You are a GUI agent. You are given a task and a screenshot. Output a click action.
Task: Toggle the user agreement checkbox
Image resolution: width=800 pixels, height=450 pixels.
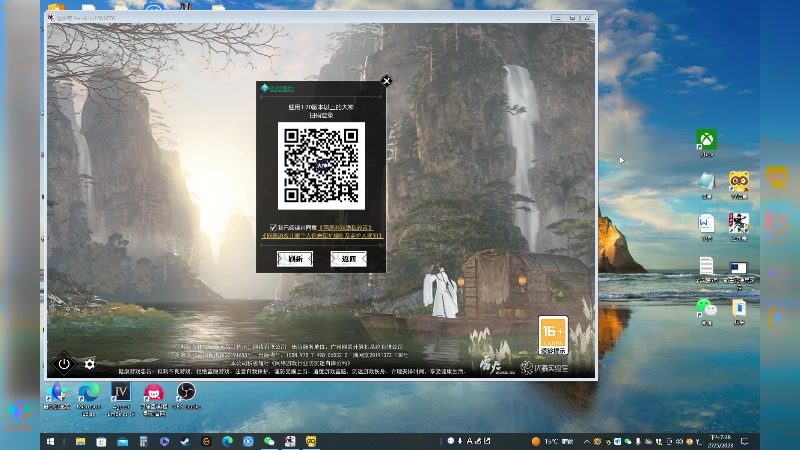click(273, 228)
